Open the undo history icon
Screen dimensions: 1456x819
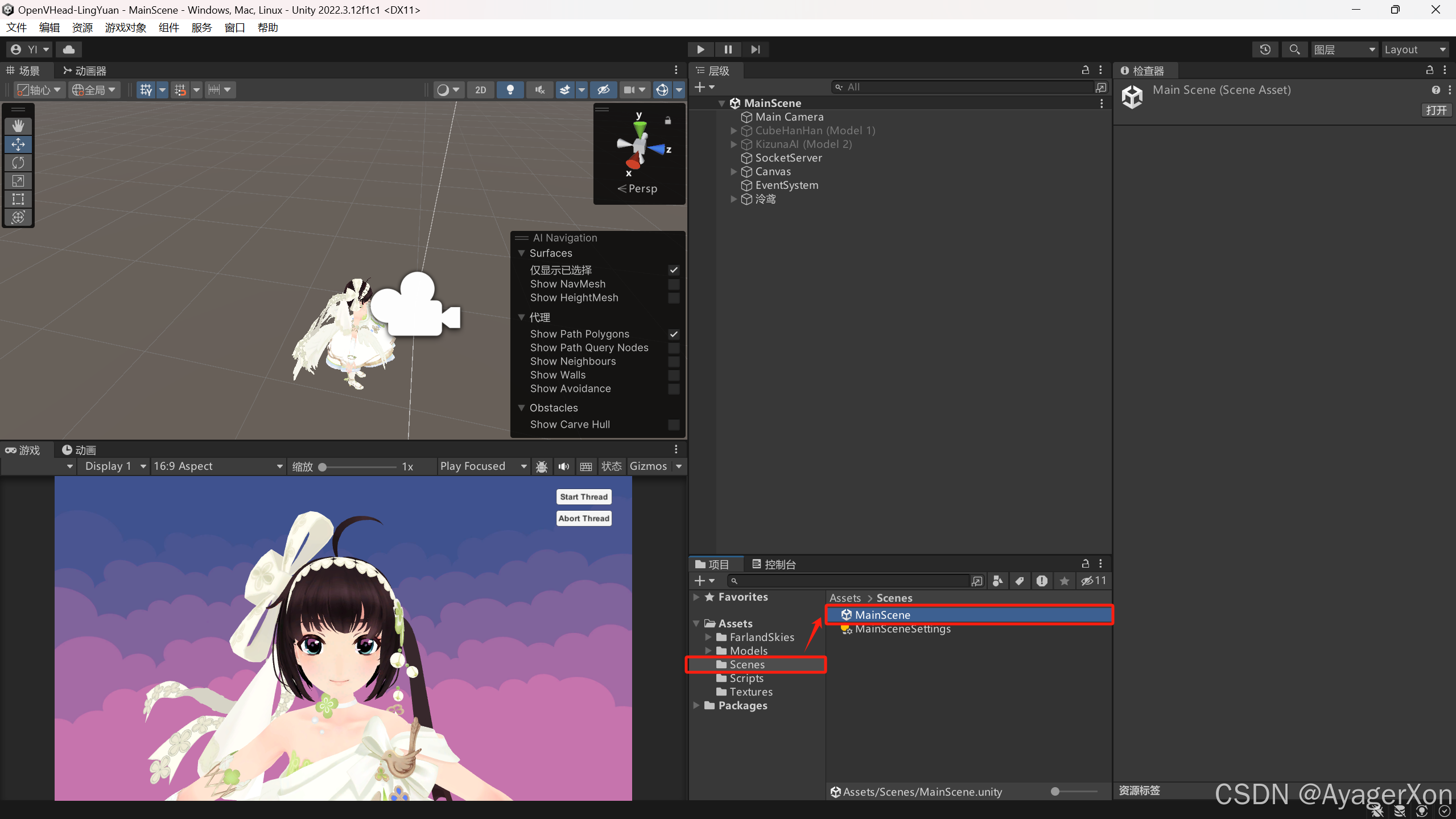pyautogui.click(x=1265, y=49)
